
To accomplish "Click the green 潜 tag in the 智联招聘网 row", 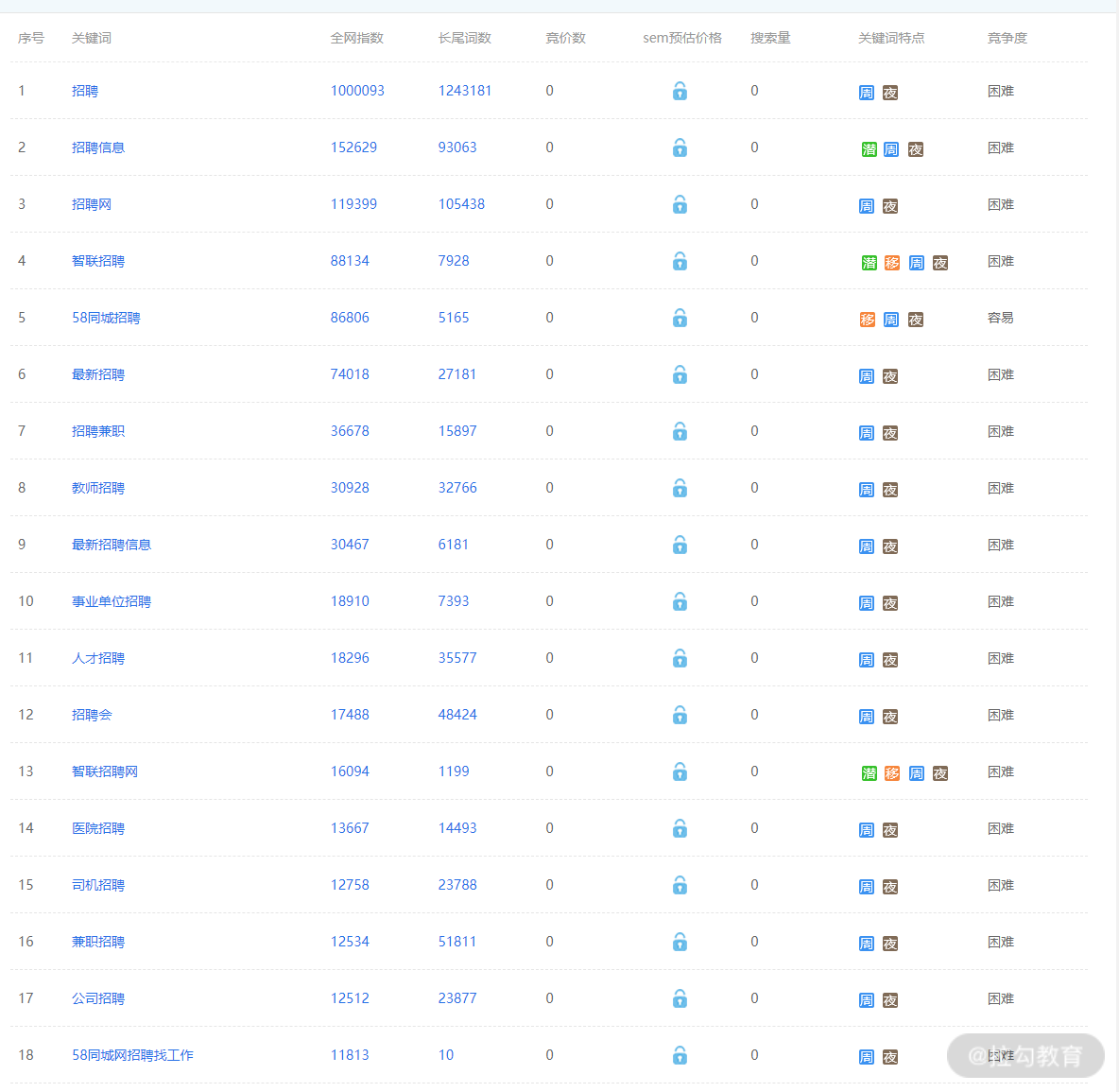I will click(869, 773).
